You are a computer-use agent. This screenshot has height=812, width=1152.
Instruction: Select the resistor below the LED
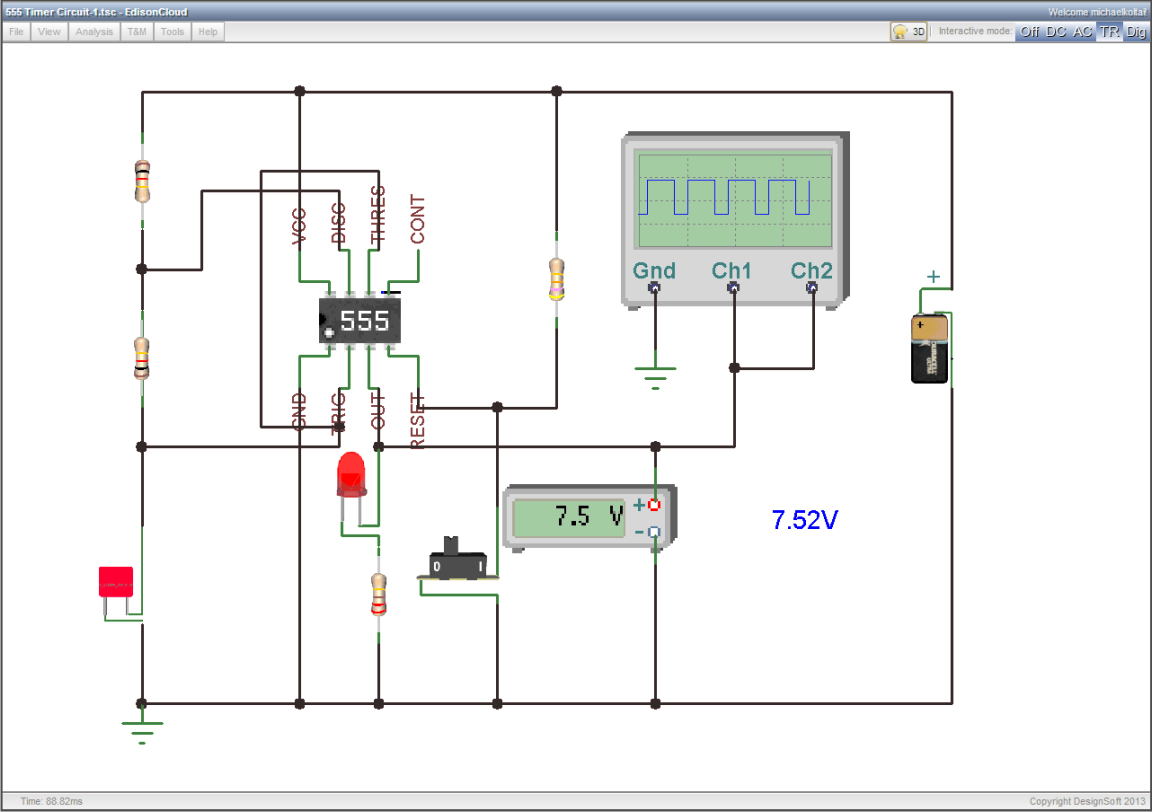378,594
